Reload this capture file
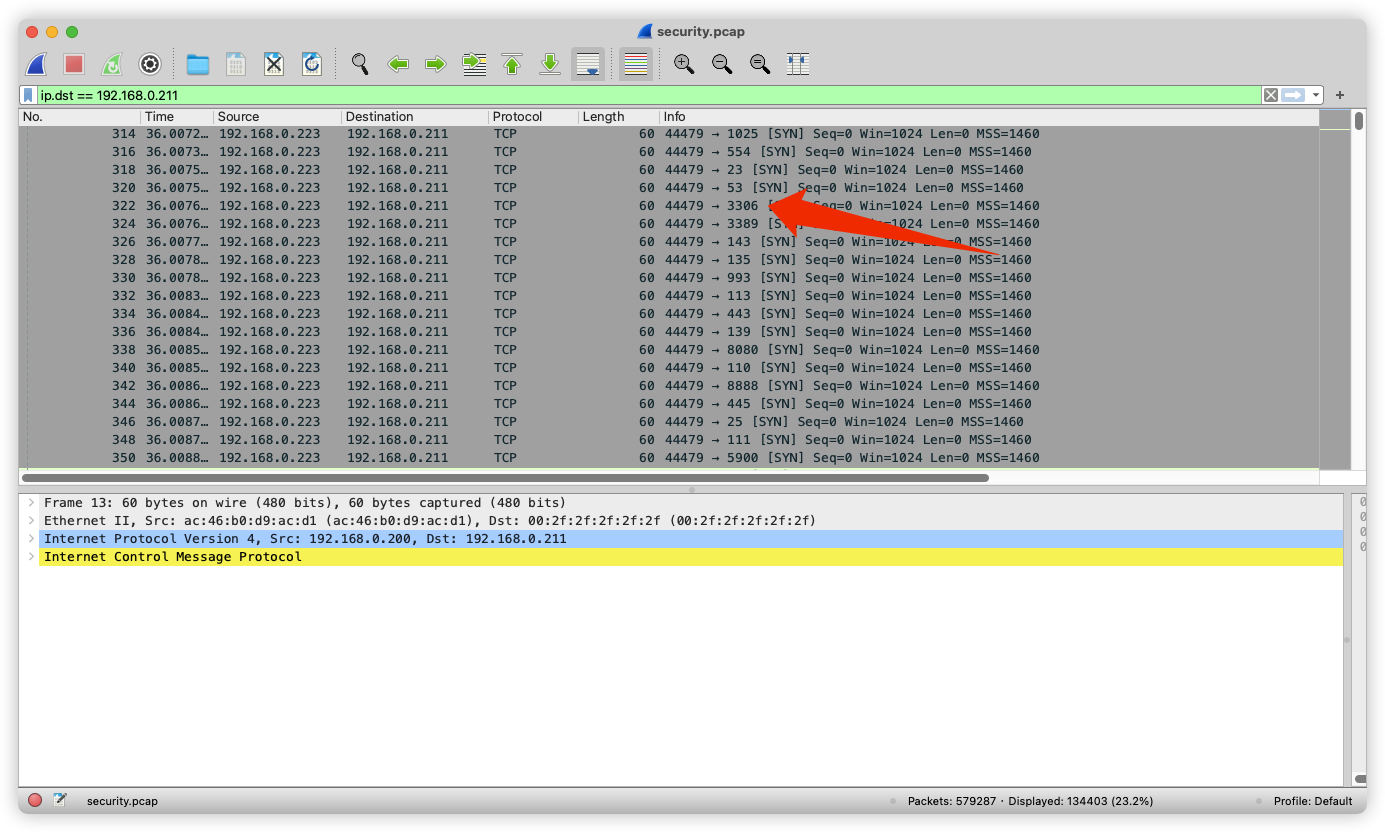The image size is (1385, 832). [x=312, y=64]
